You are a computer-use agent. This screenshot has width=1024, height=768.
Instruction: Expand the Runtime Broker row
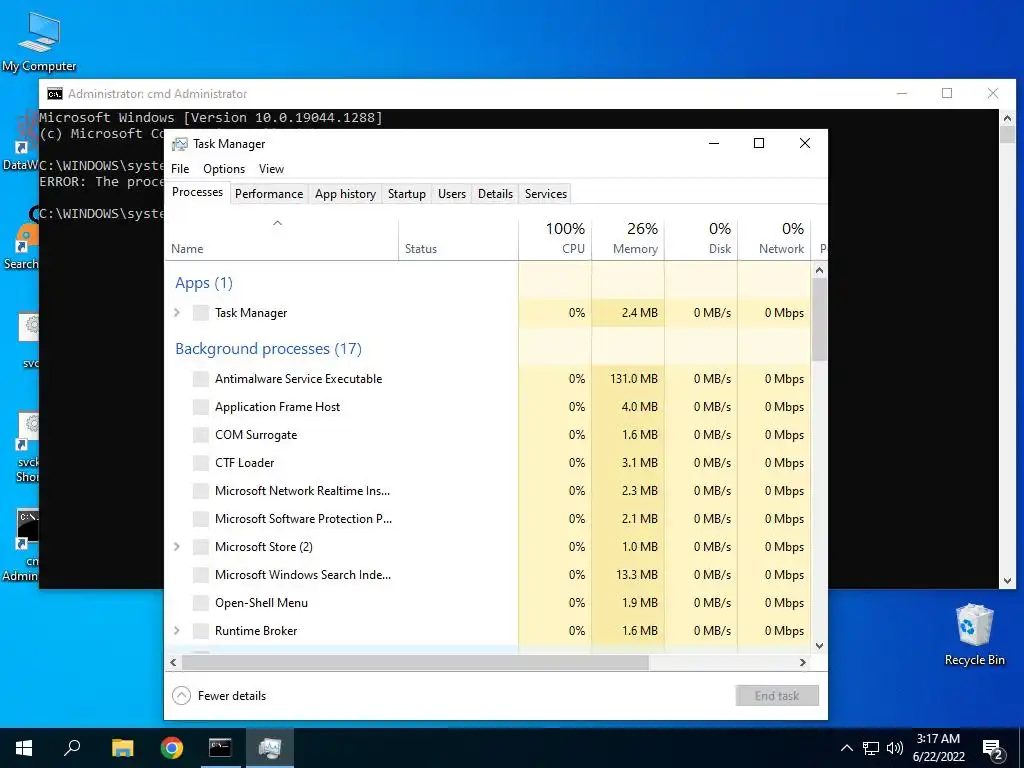[x=177, y=631]
